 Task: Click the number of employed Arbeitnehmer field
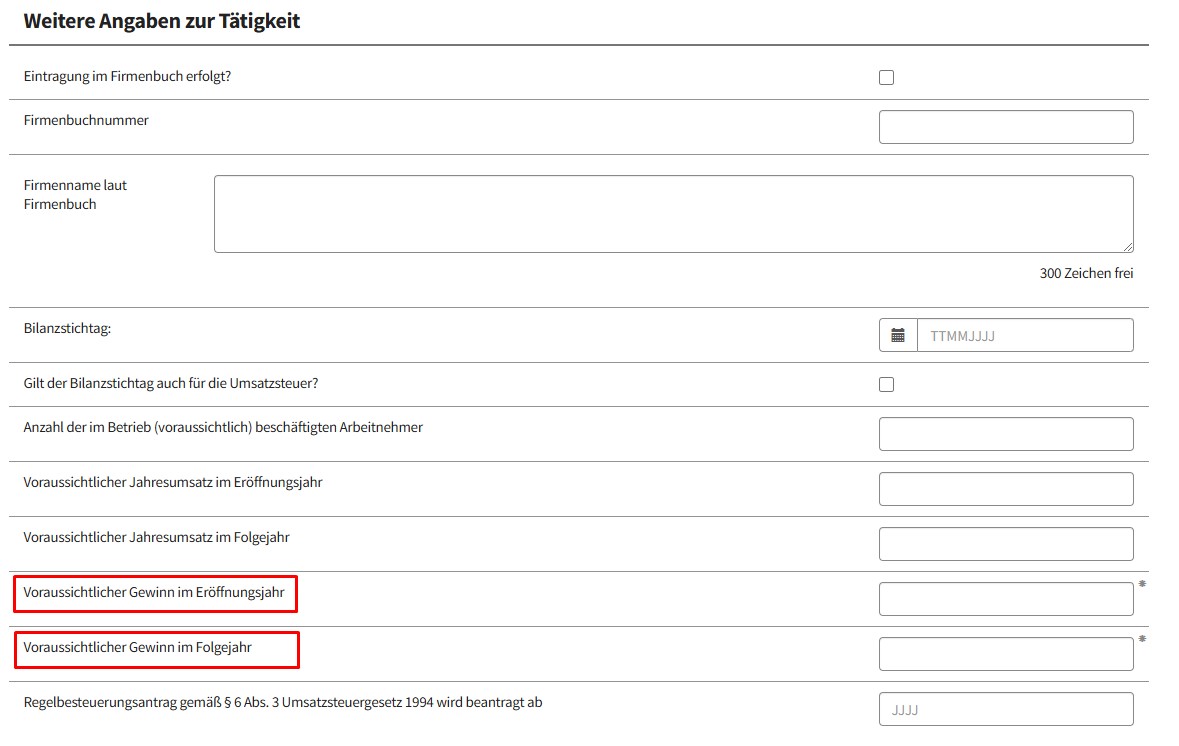(x=1005, y=434)
